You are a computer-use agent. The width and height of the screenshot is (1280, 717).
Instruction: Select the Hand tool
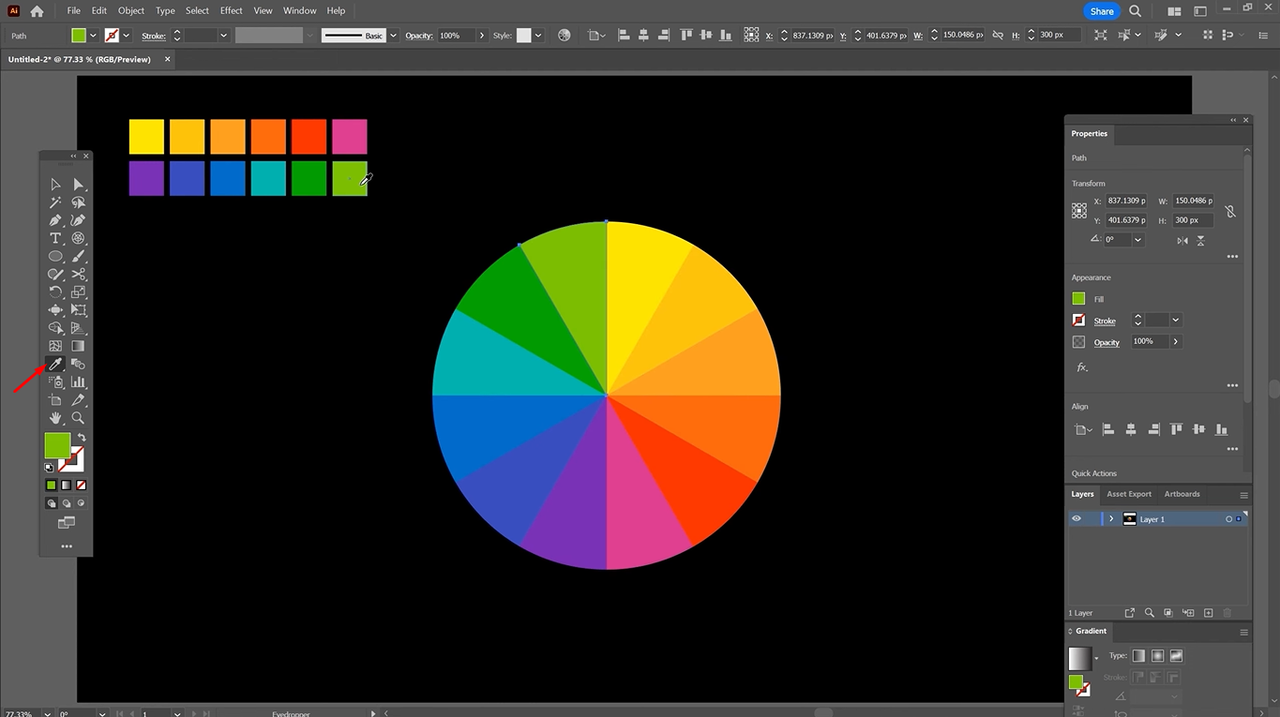(x=55, y=418)
